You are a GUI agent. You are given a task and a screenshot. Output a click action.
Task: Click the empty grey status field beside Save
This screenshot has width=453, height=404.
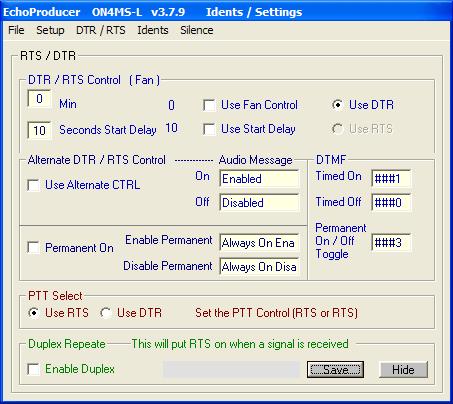[231, 369]
